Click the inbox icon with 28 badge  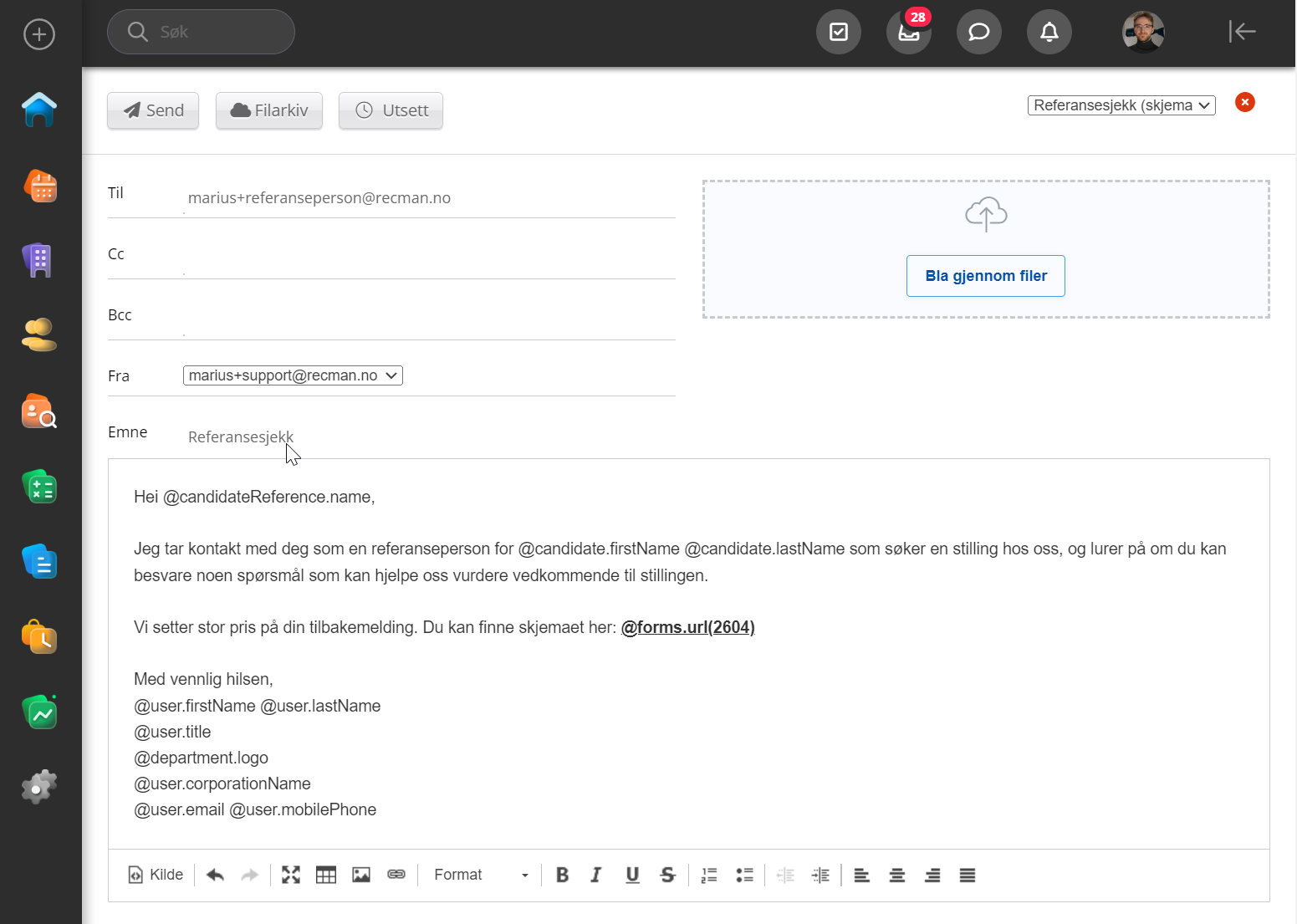pos(908,33)
